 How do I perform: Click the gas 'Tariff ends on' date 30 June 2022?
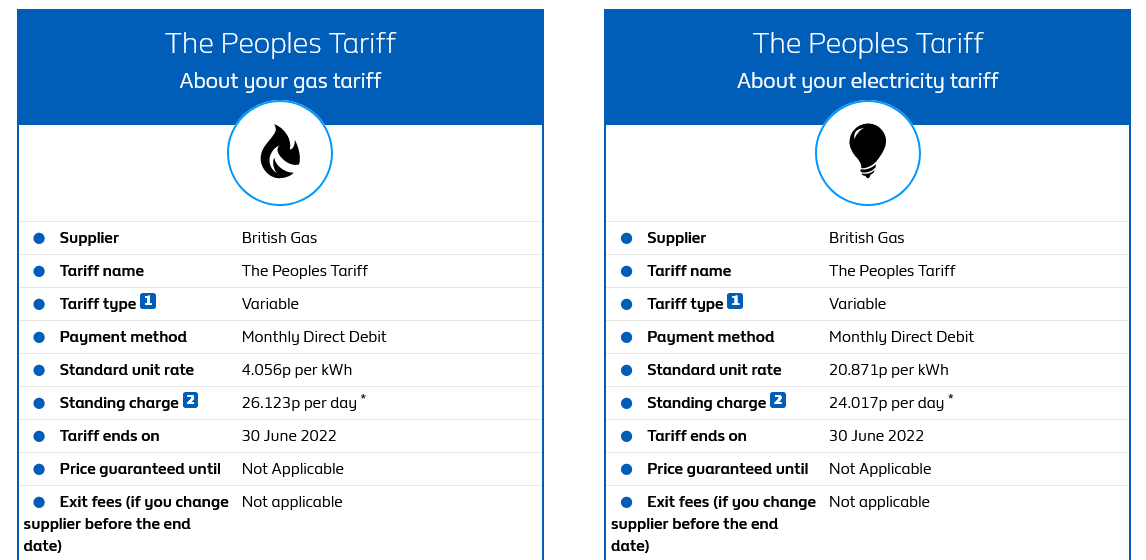[x=289, y=436]
